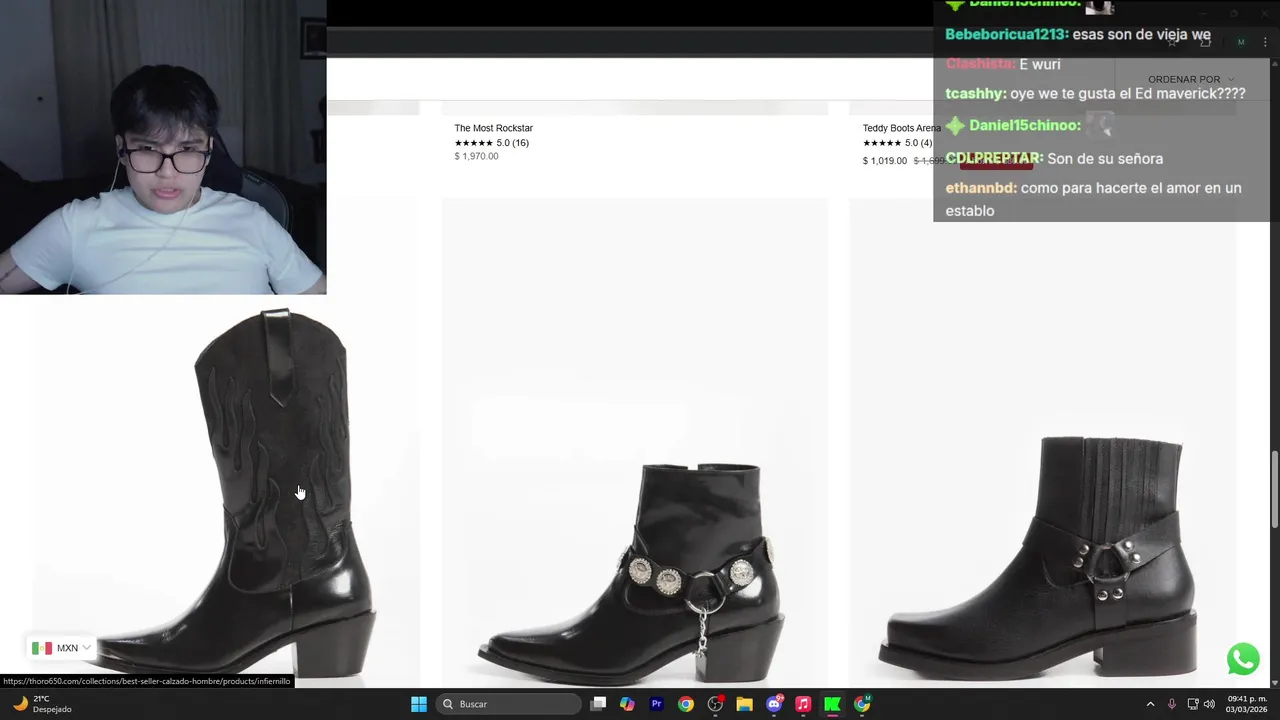Open the coin-chain ankle boot product image
Viewport: 1280px width, 720px height.
click(x=635, y=442)
